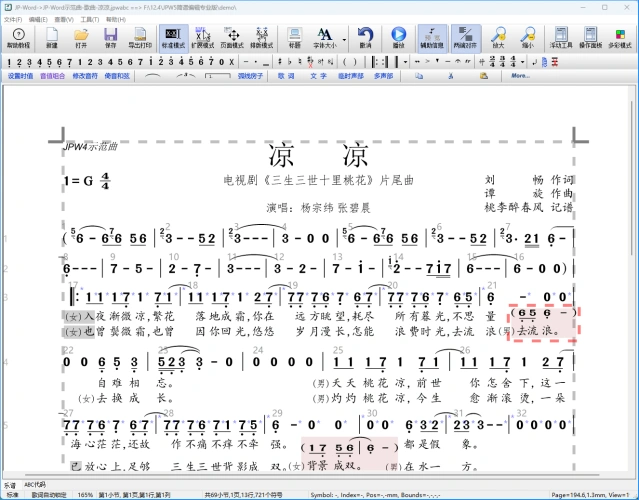Viewport: 639px width, 500px height.
Task: Click the 导出打印 export and print icon
Action: pos(141,38)
